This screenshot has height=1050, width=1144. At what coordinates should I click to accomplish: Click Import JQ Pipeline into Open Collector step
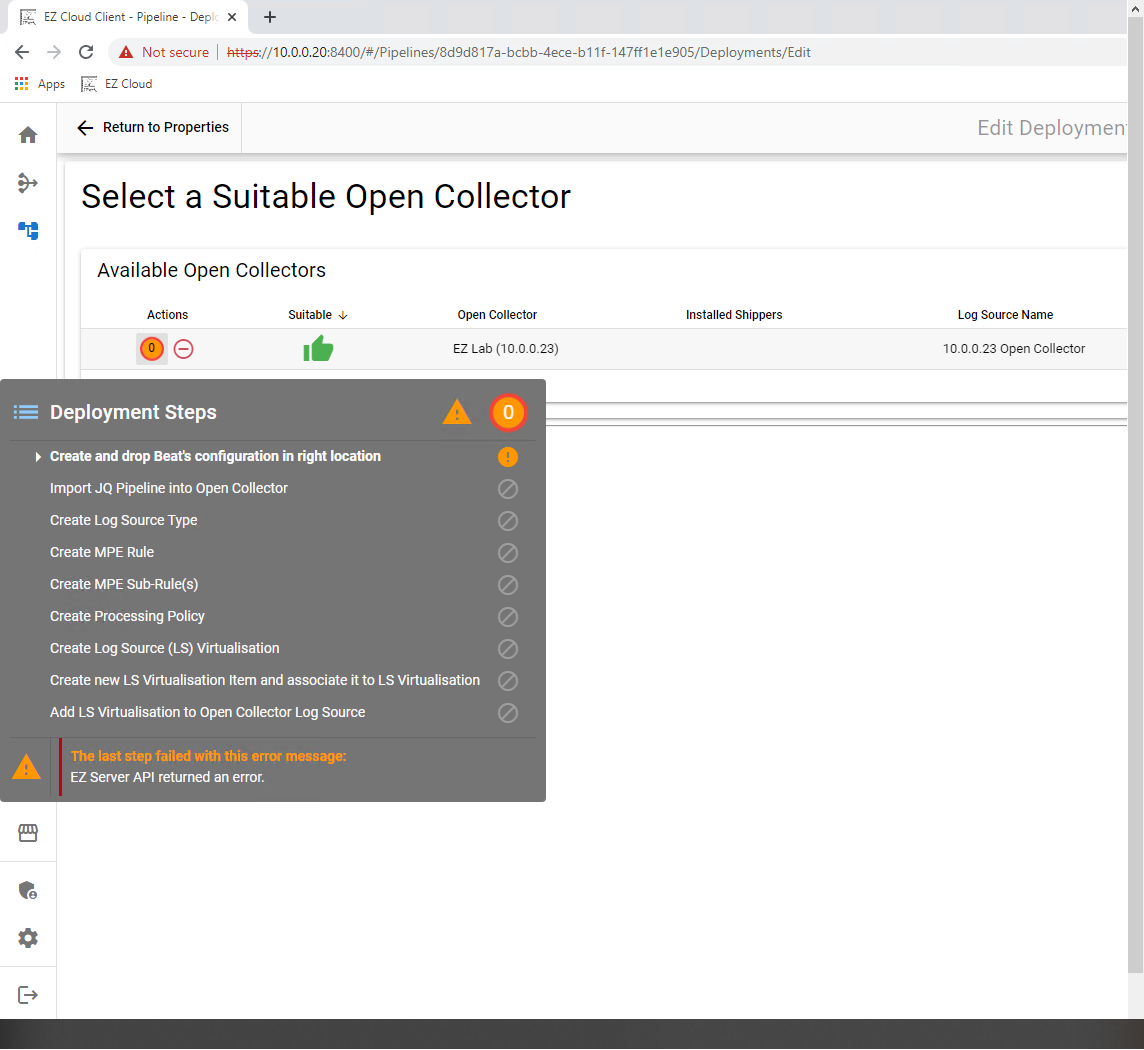(169, 488)
